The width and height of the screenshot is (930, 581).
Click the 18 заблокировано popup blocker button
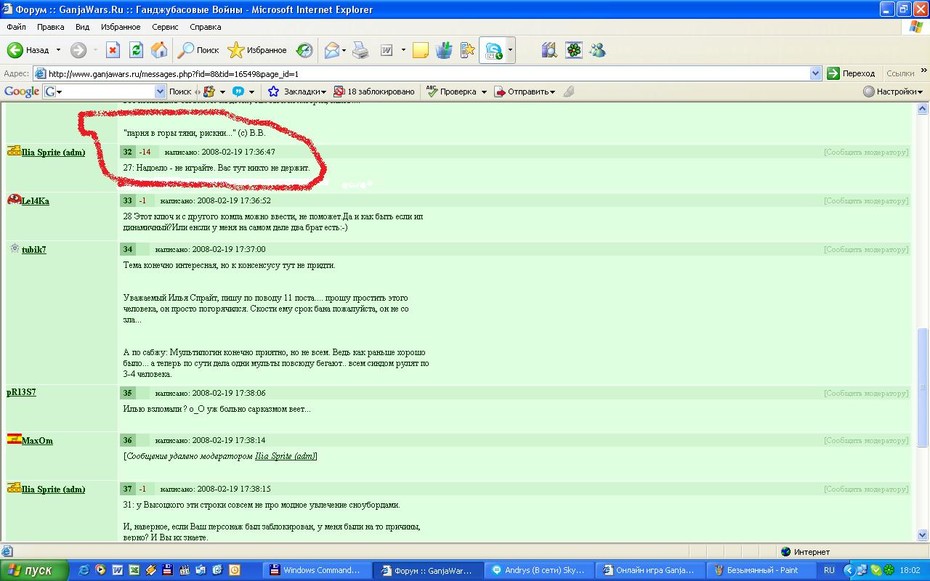tap(374, 91)
